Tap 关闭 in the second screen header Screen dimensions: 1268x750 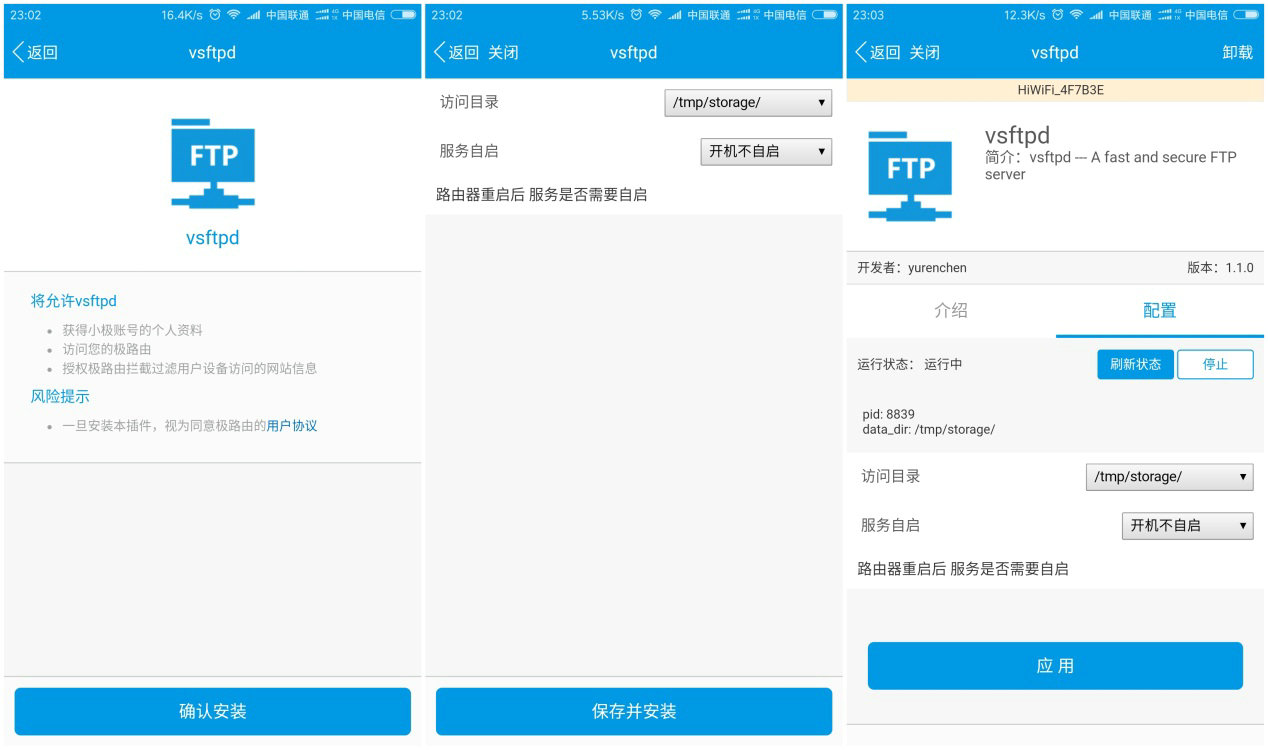[x=503, y=53]
